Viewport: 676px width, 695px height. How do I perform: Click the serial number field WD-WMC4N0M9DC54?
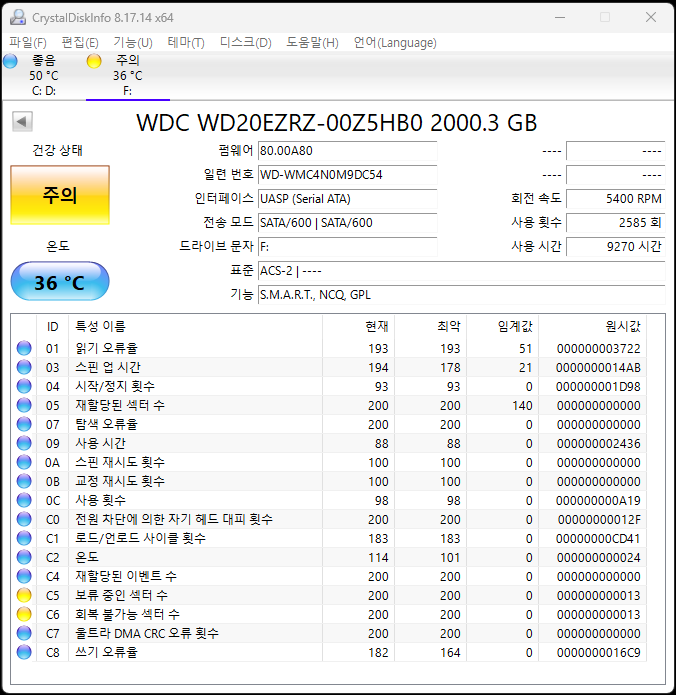click(x=348, y=175)
